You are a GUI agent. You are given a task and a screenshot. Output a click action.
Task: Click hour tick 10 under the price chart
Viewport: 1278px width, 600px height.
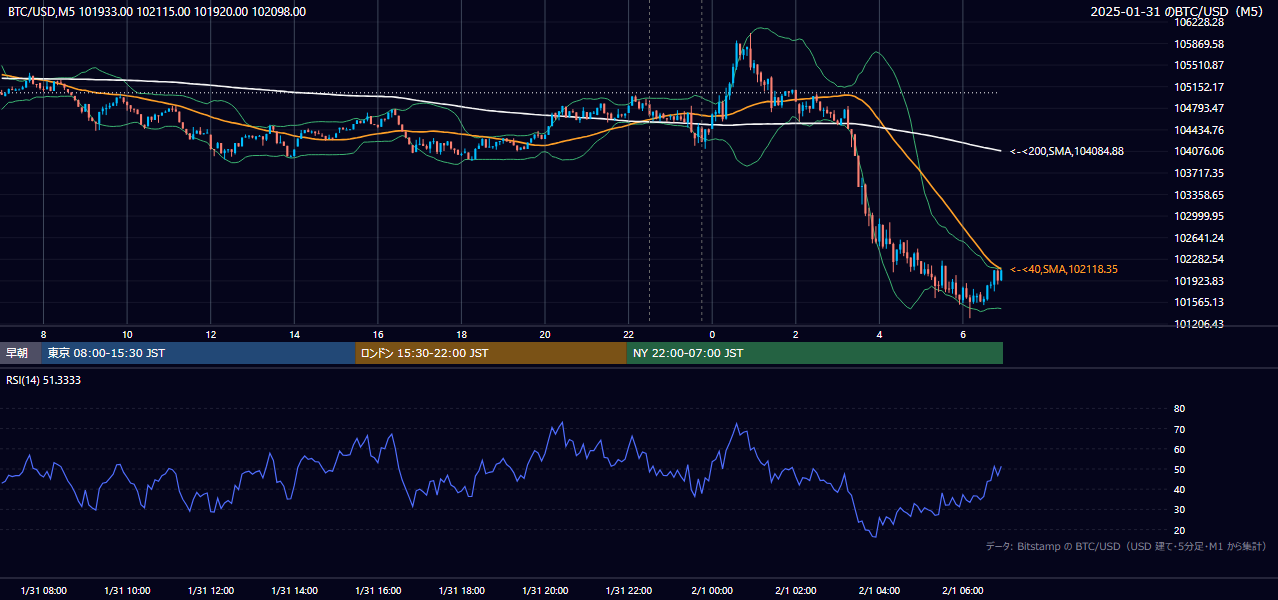pyautogui.click(x=127, y=334)
